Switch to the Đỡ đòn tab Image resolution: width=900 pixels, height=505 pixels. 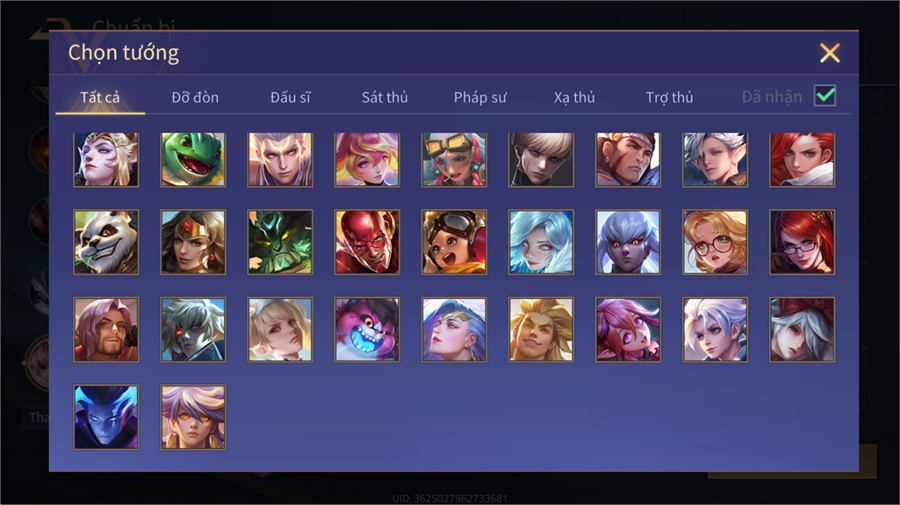[195, 98]
